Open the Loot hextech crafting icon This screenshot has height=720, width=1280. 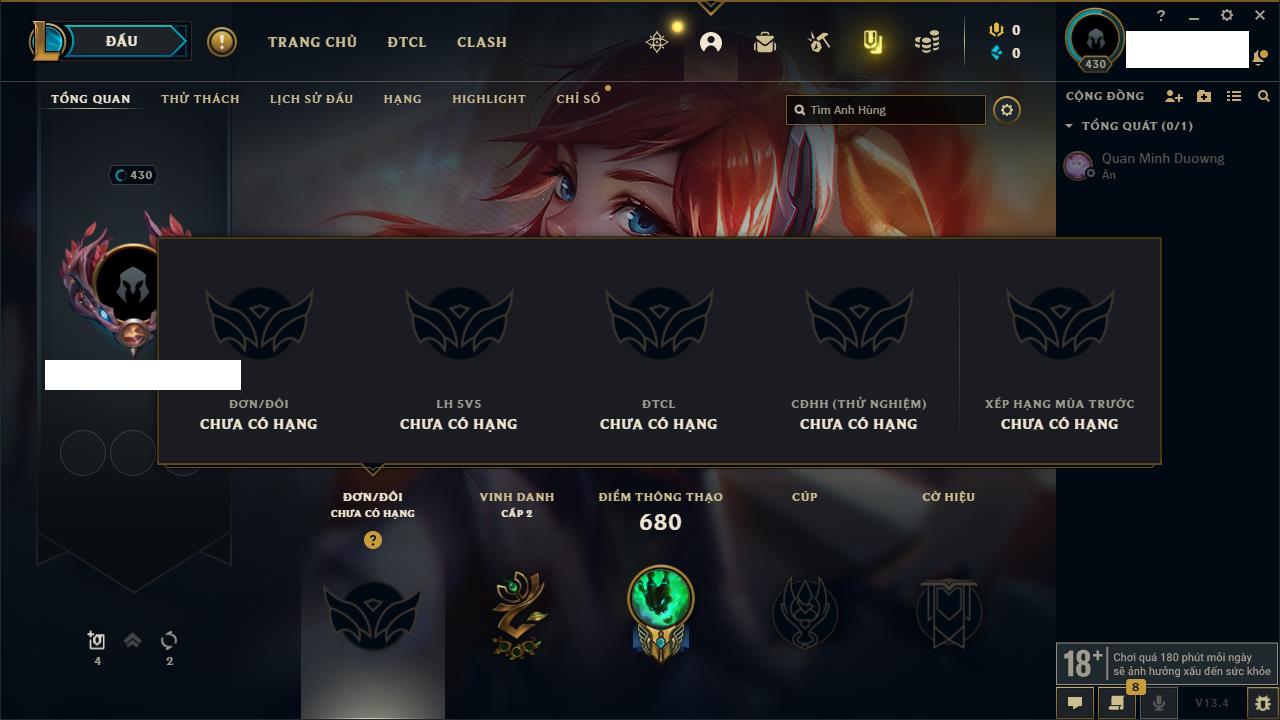(x=819, y=42)
